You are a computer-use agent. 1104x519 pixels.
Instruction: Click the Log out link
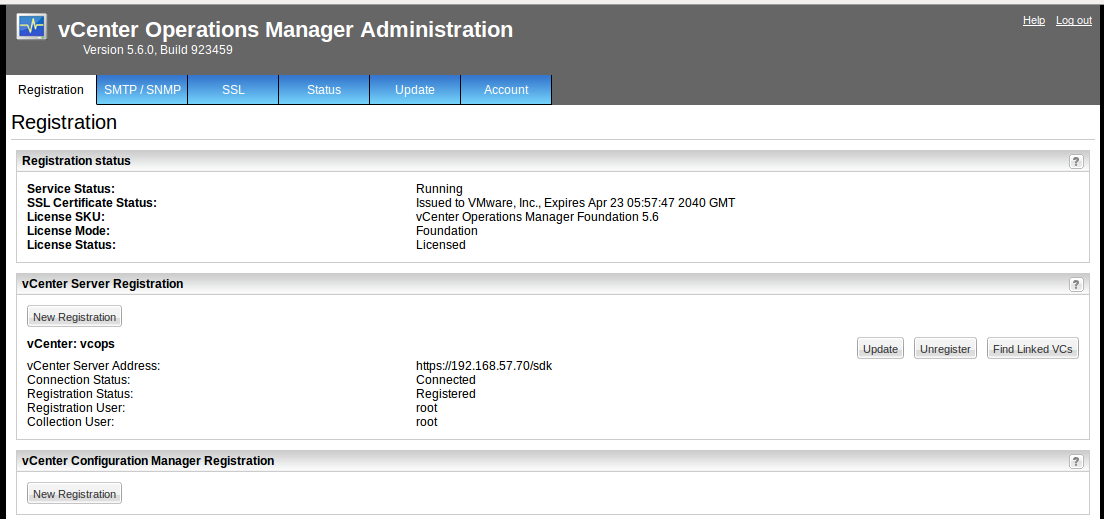[x=1074, y=20]
